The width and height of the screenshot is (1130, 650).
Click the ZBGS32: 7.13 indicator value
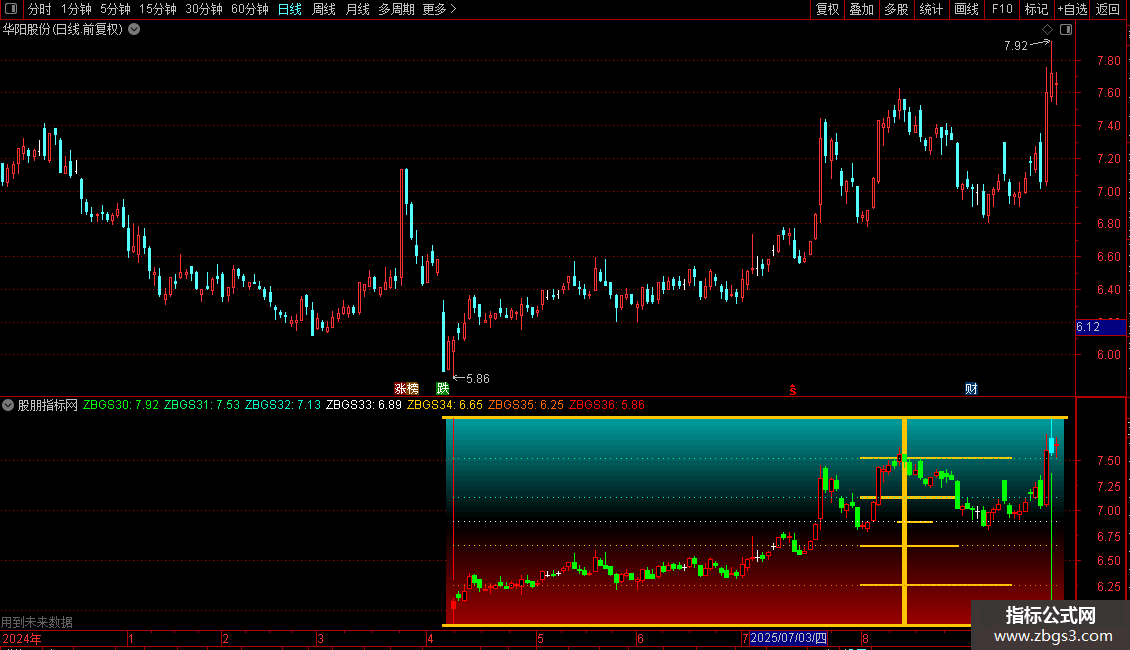pyautogui.click(x=282, y=405)
